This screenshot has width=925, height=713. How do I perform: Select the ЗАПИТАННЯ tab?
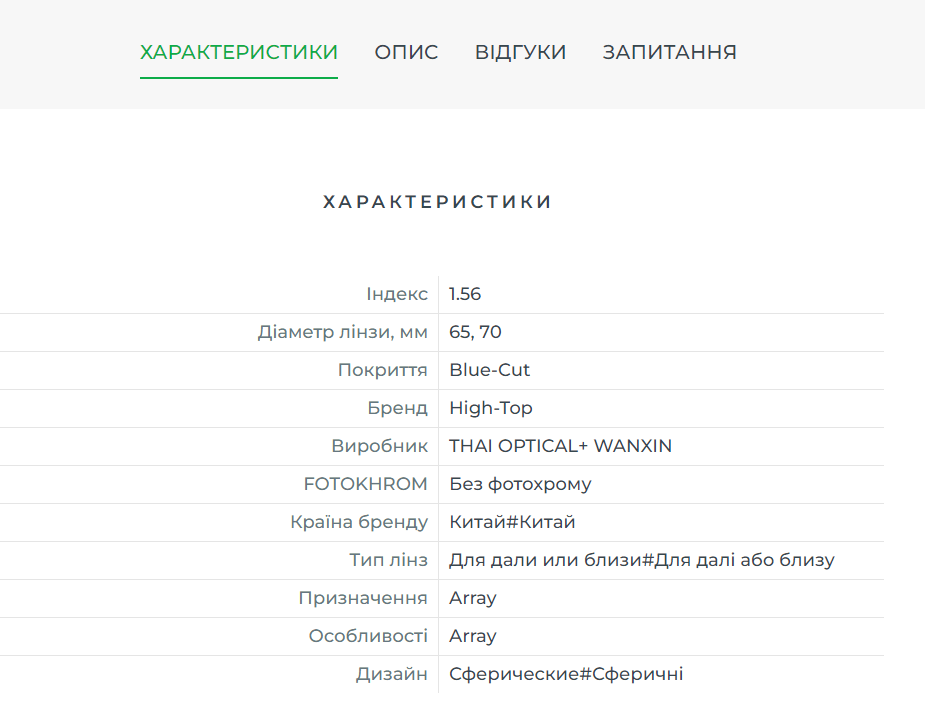click(x=669, y=52)
